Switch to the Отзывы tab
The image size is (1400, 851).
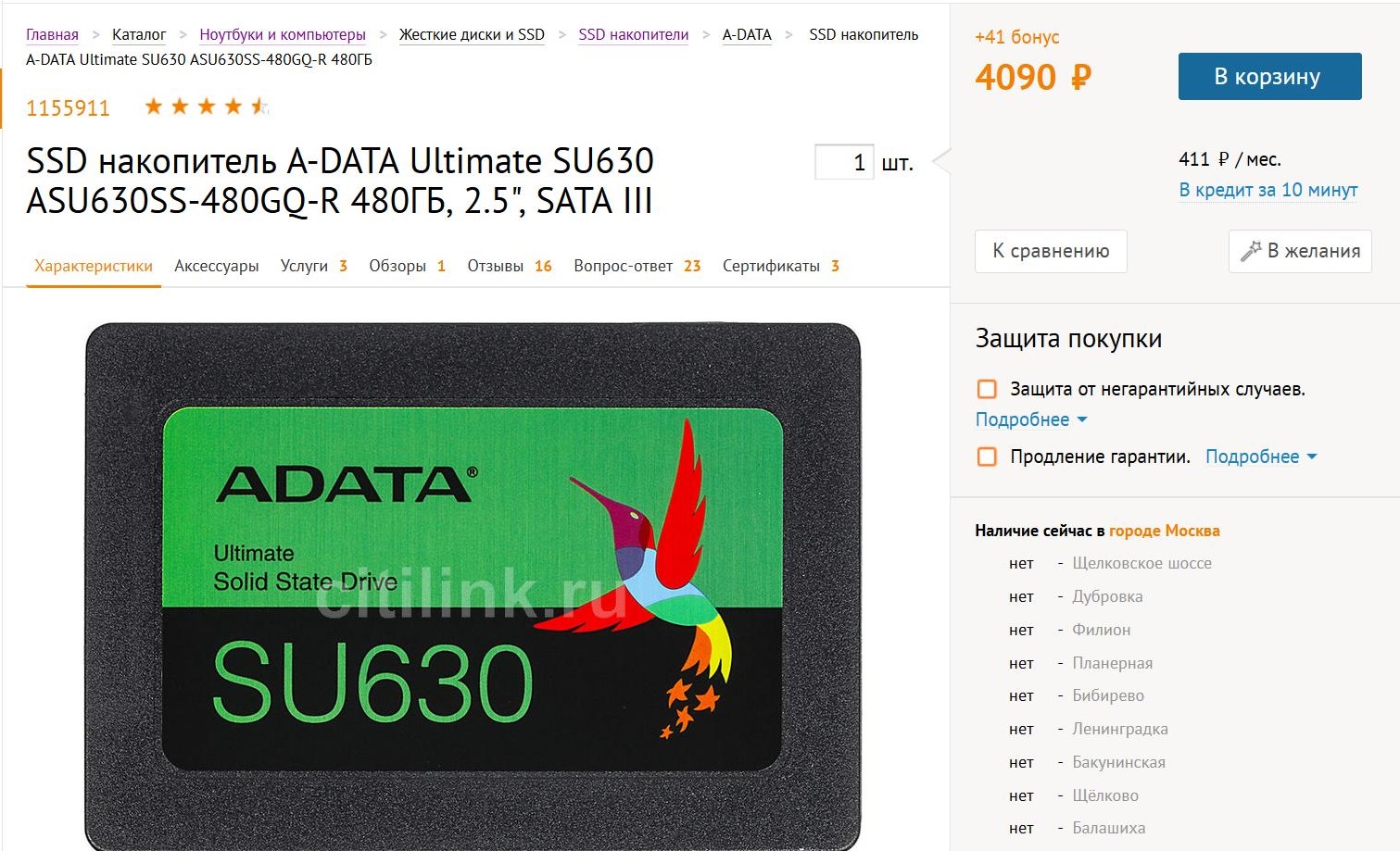point(509,266)
